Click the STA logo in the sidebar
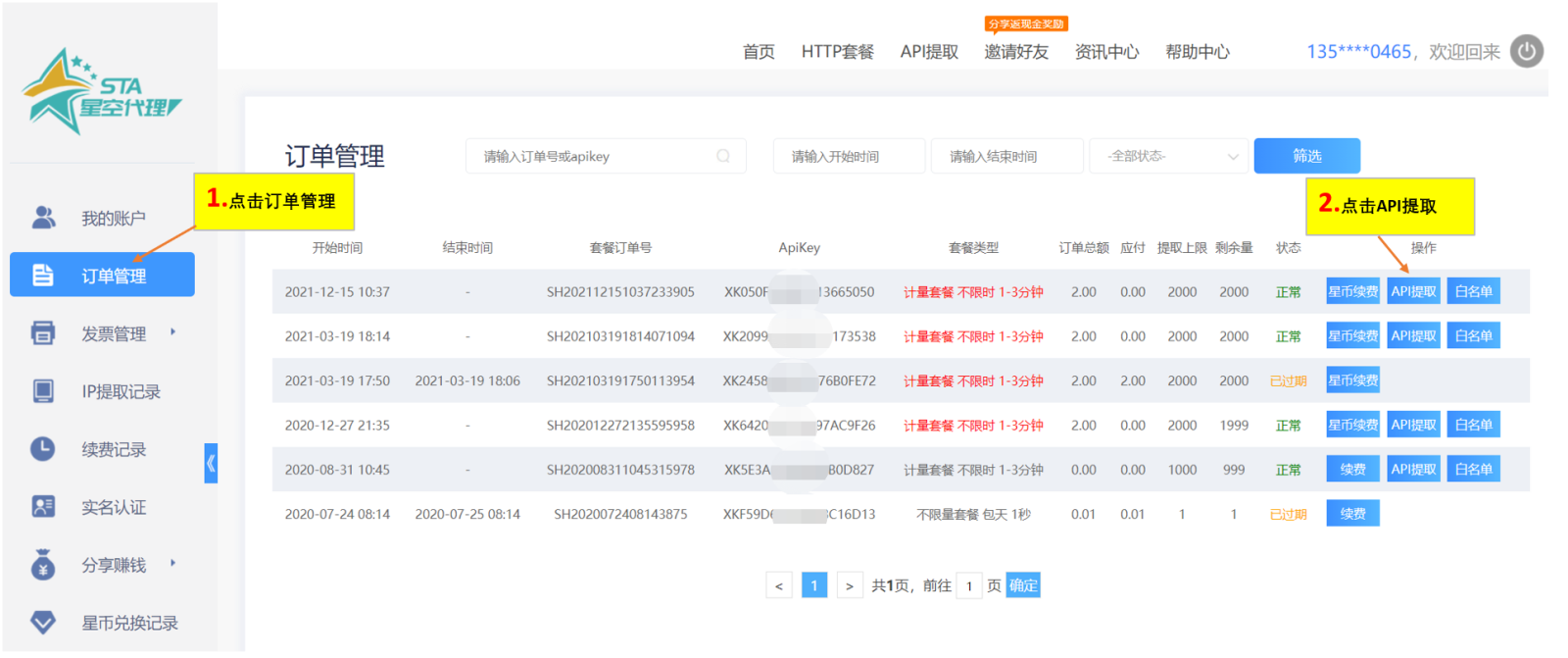Screen dimensions: 1568x658 [102, 92]
